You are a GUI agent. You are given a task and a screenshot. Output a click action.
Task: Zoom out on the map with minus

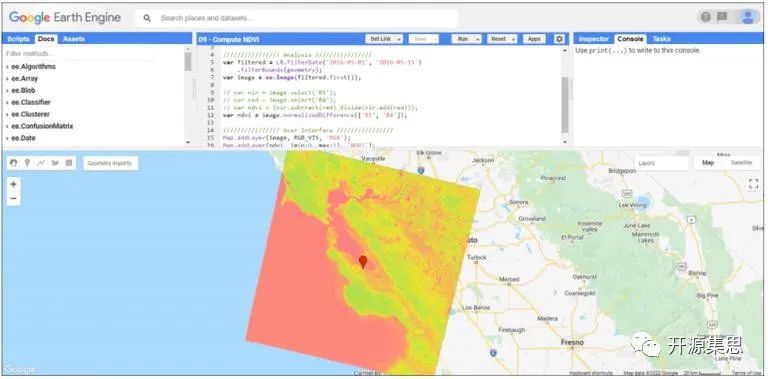[13, 198]
